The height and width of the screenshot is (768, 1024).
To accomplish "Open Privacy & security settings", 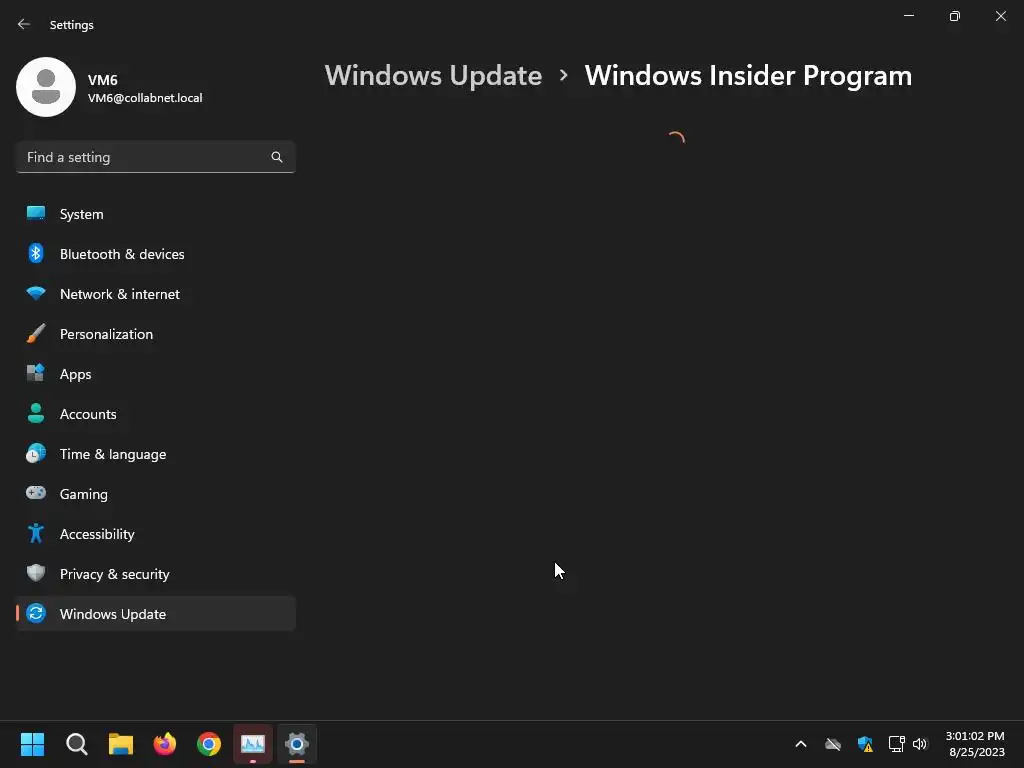I will [155, 574].
